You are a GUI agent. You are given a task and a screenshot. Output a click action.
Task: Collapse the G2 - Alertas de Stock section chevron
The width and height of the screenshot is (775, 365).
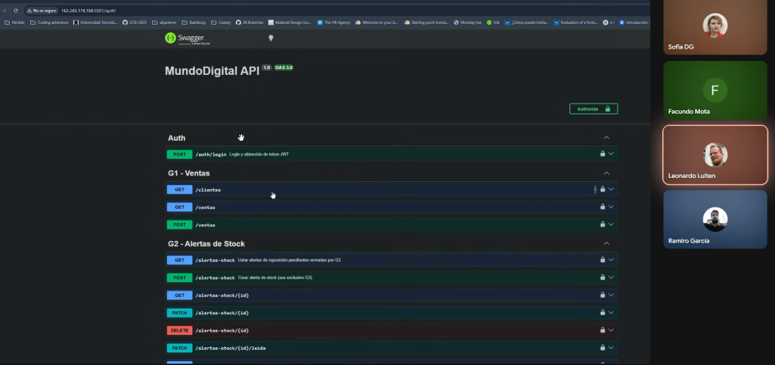point(606,243)
